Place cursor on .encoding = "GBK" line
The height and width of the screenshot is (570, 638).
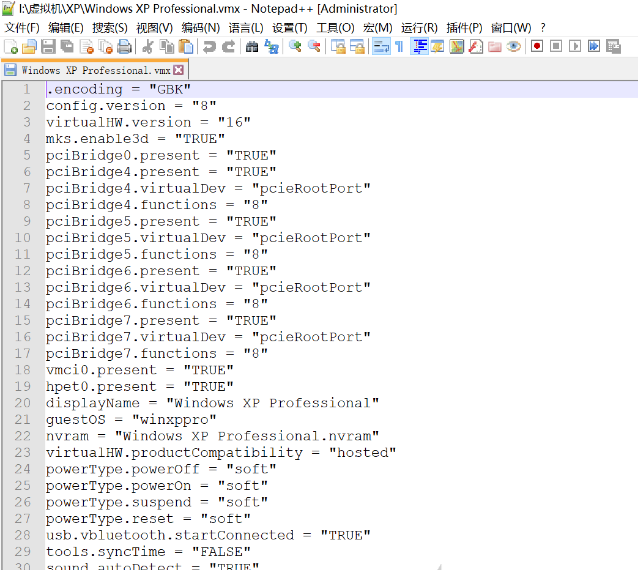click(x=118, y=89)
